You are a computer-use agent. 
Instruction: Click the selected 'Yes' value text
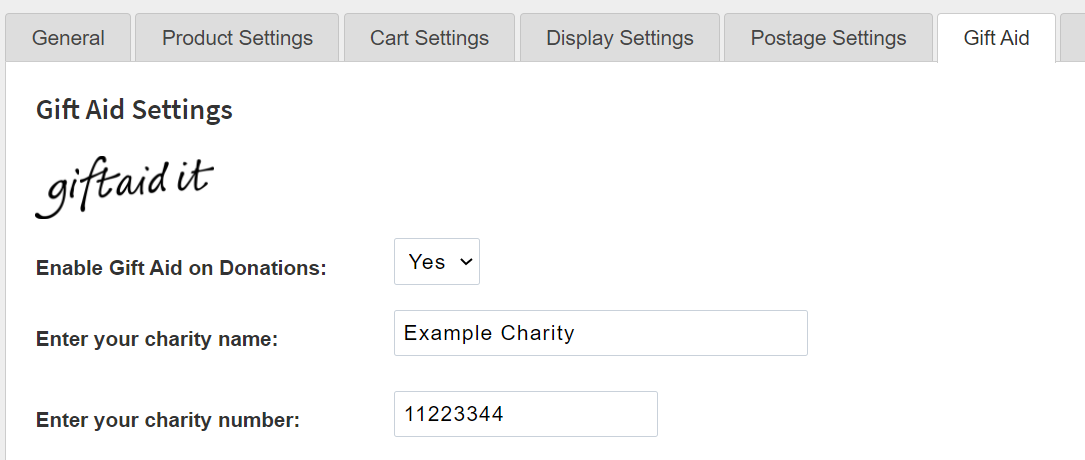click(427, 261)
